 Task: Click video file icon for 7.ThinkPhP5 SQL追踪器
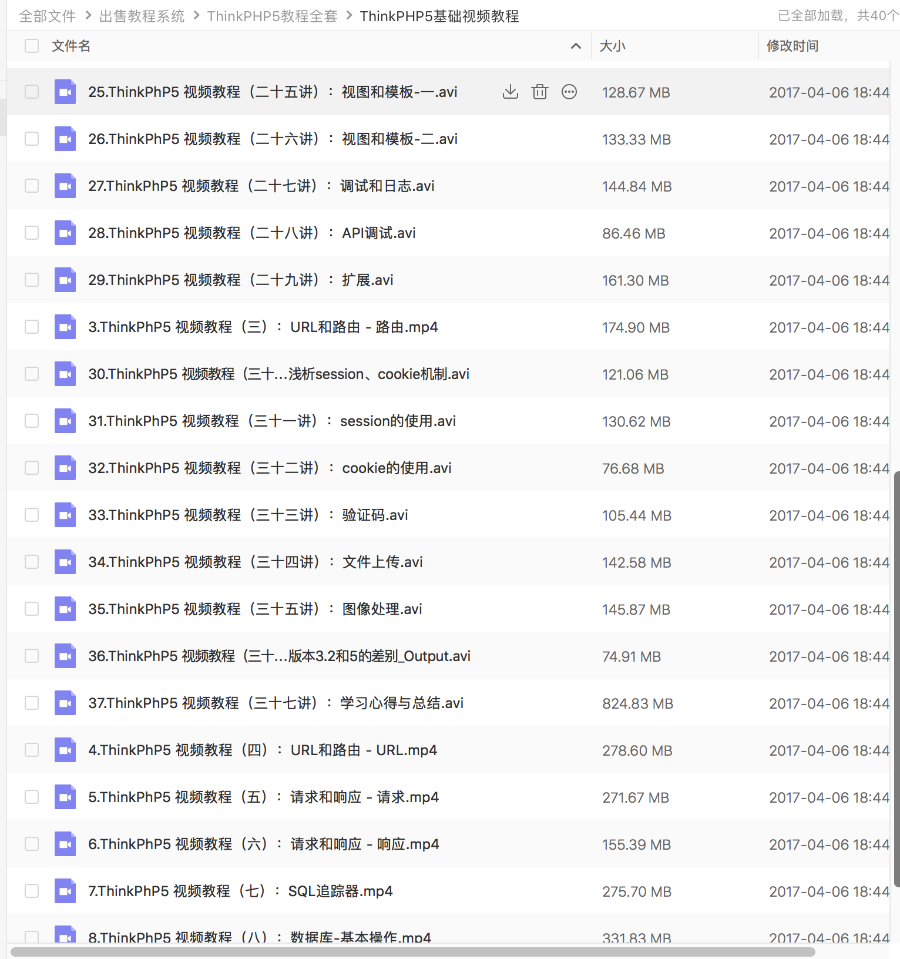(65, 891)
